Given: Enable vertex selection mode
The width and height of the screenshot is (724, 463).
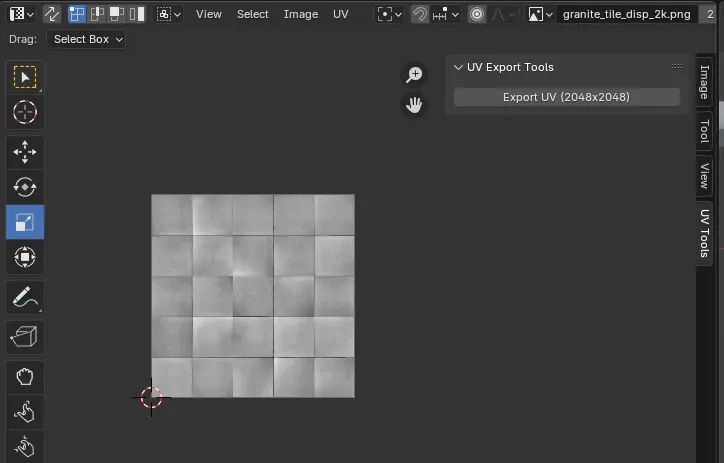Looking at the screenshot, I should click(77, 14).
